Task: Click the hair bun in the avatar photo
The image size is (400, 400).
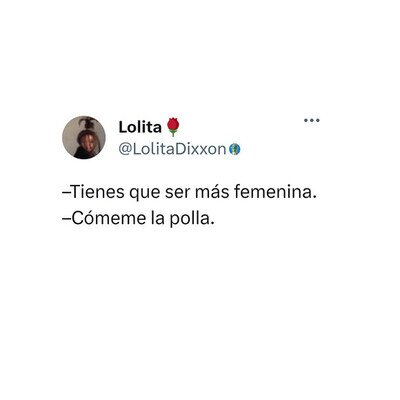Action: pyautogui.click(x=85, y=123)
